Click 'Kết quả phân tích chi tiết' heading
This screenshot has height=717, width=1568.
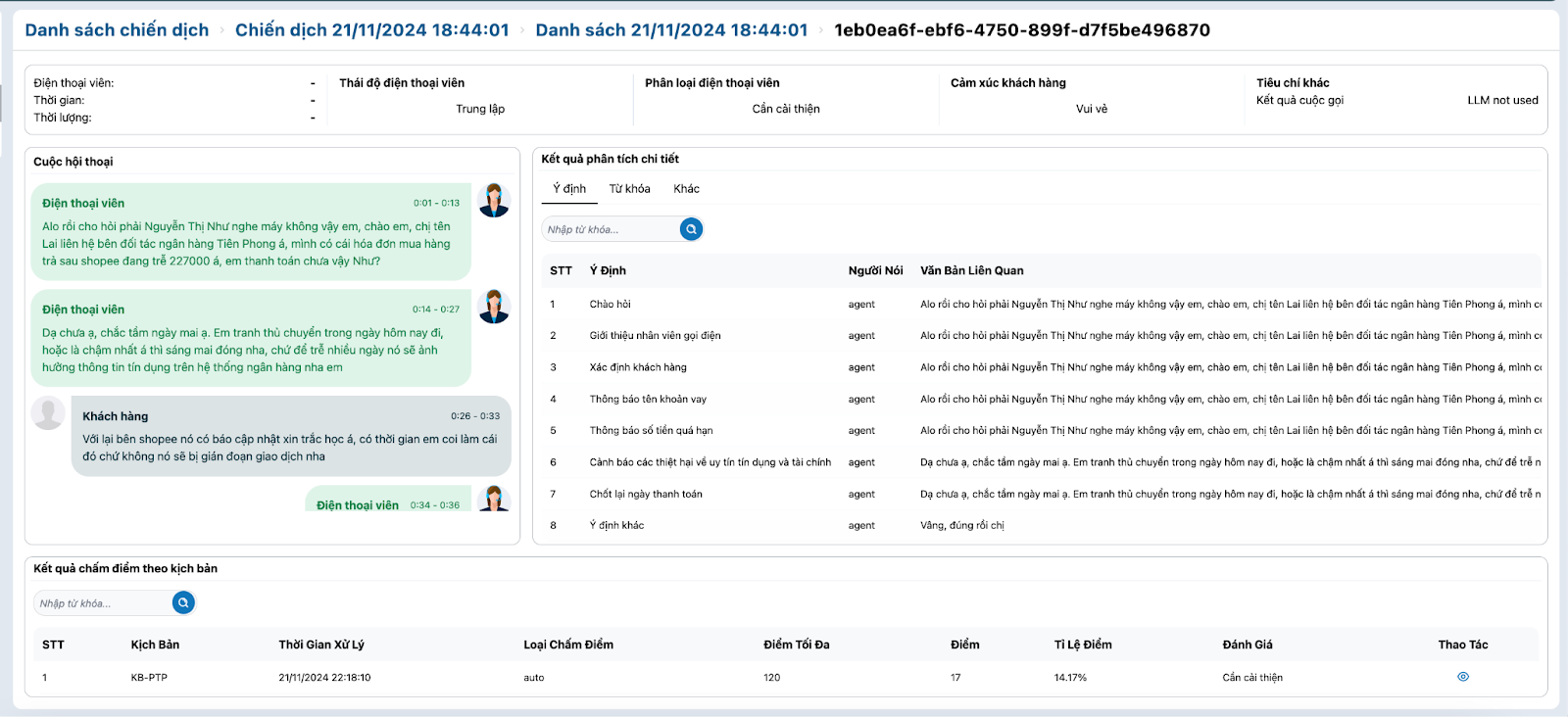[610, 159]
